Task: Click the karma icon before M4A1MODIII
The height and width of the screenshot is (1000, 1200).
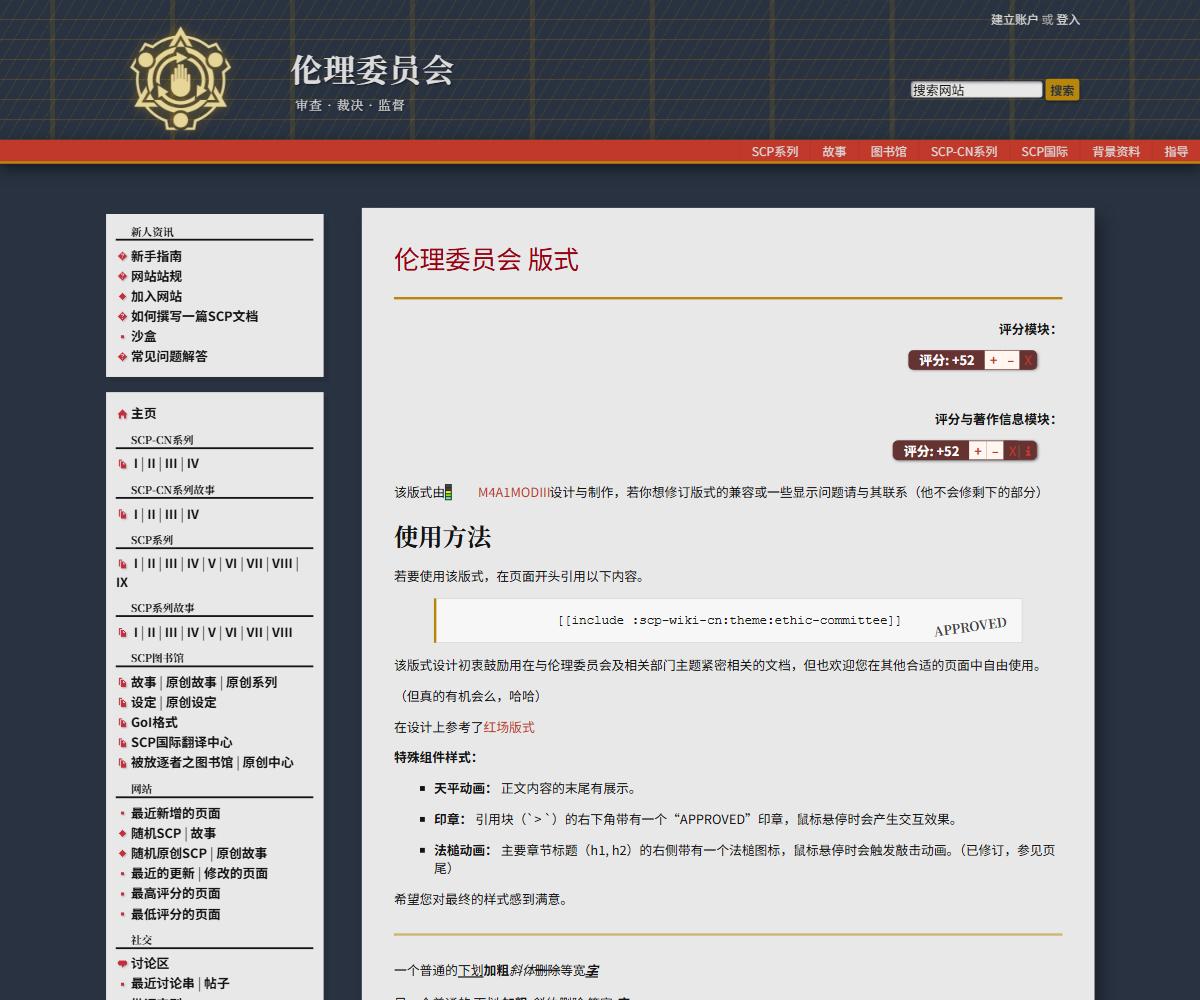Action: point(449,492)
